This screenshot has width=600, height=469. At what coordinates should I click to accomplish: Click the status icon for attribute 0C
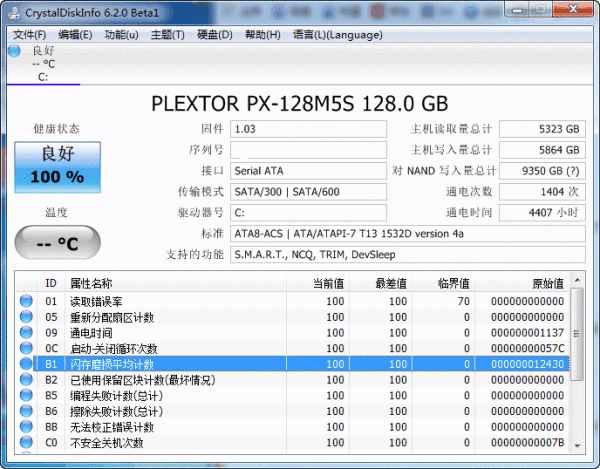tap(26, 348)
